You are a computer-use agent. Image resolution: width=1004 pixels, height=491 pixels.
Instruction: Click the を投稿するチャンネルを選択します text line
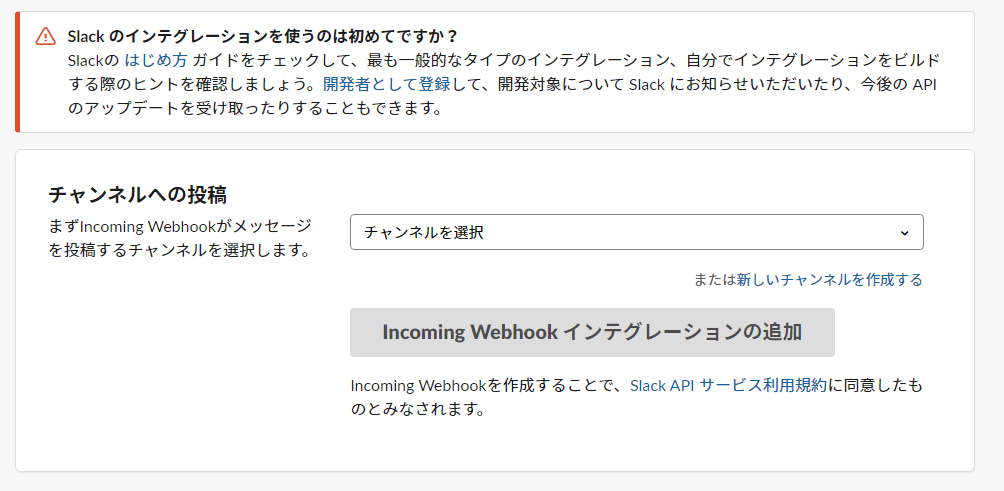point(180,250)
